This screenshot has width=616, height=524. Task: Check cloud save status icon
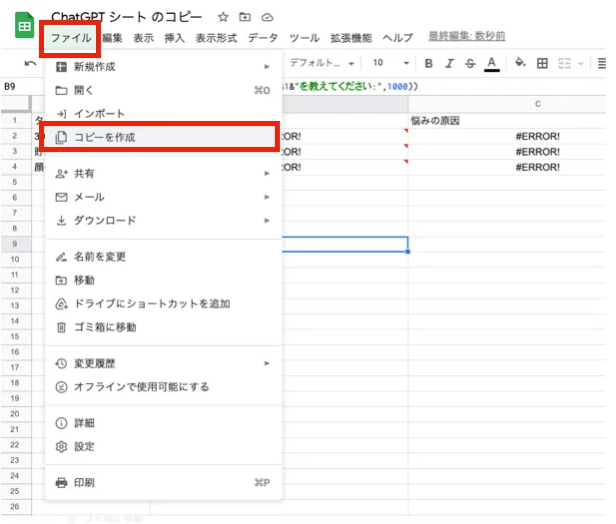(x=267, y=17)
